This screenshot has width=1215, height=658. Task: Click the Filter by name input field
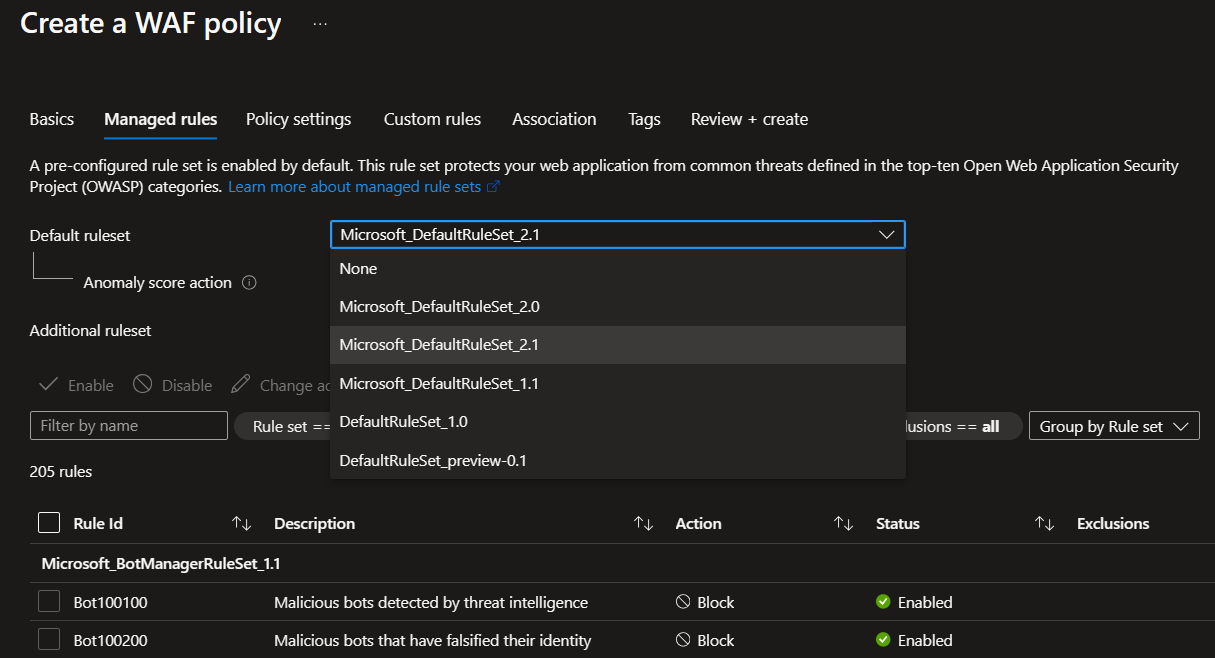pyautogui.click(x=129, y=426)
